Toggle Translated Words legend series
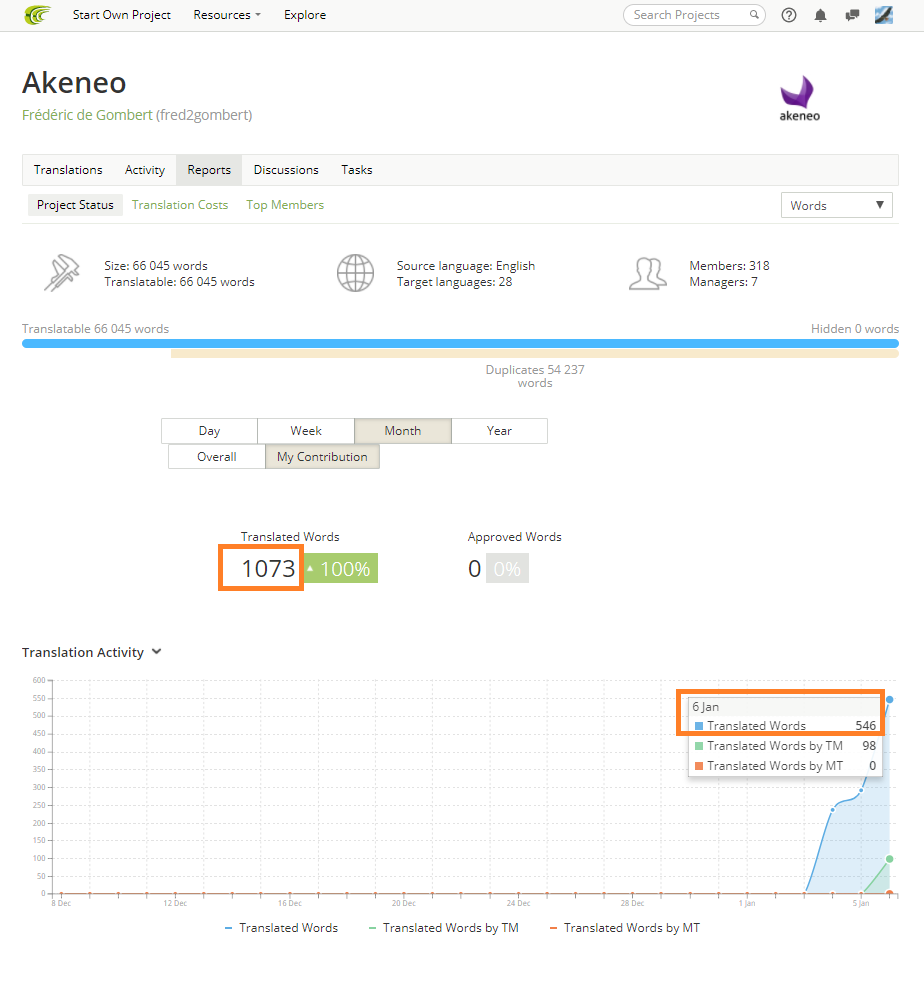Screen dimensions: 924x996 pyautogui.click(x=281, y=928)
